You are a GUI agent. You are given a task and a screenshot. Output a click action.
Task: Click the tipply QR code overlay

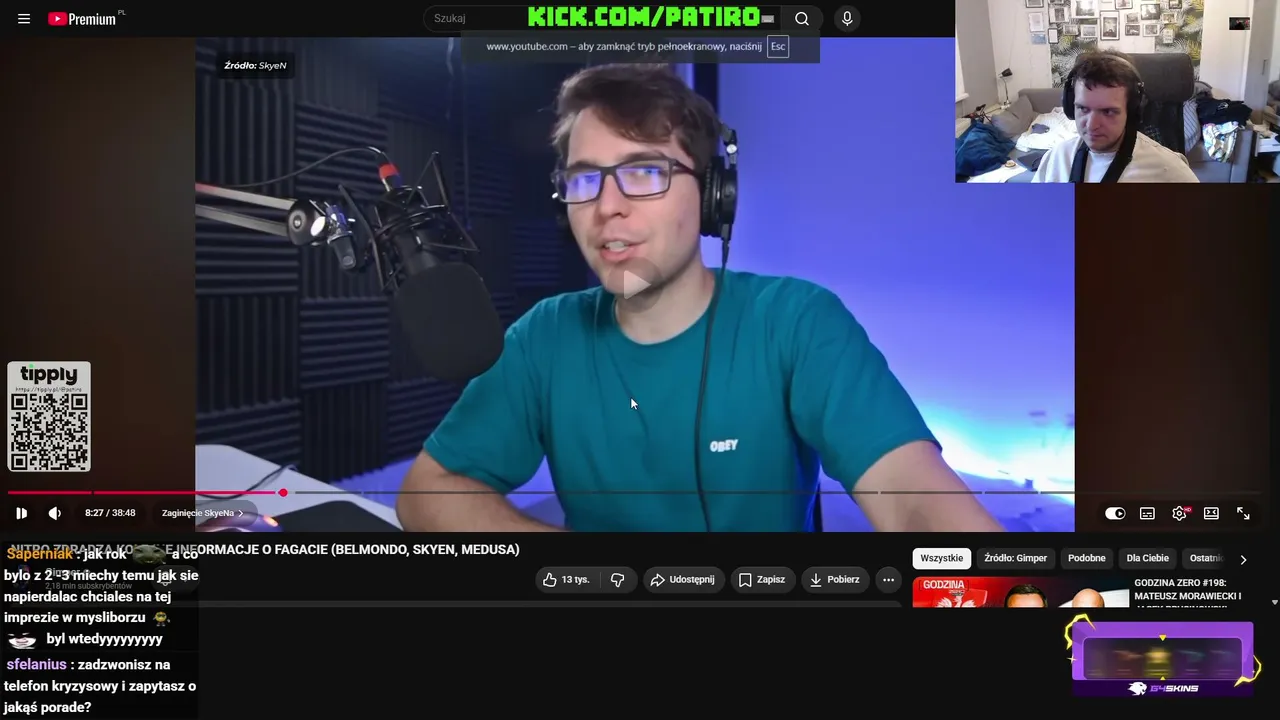click(x=49, y=416)
